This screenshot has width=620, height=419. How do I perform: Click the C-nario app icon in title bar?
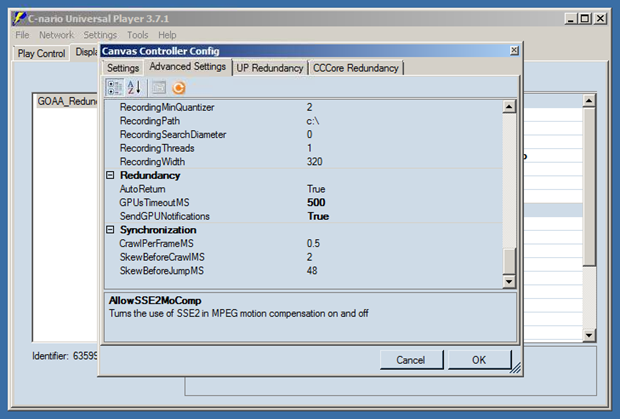coord(19,19)
